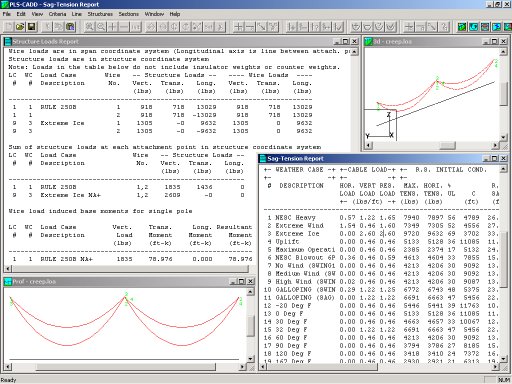
Task: Maximize the 3d creep.loa window
Action: pyautogui.click(x=495, y=42)
